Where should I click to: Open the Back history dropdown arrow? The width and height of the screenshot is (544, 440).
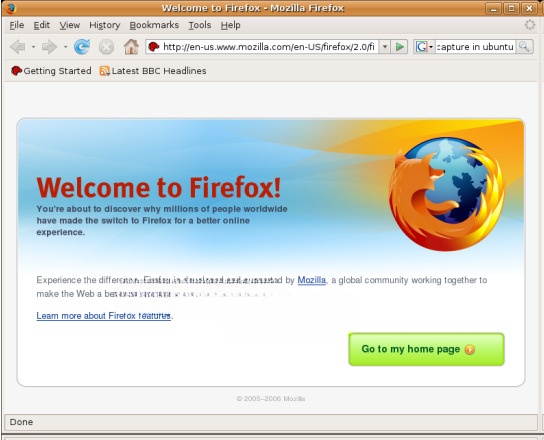point(33,46)
